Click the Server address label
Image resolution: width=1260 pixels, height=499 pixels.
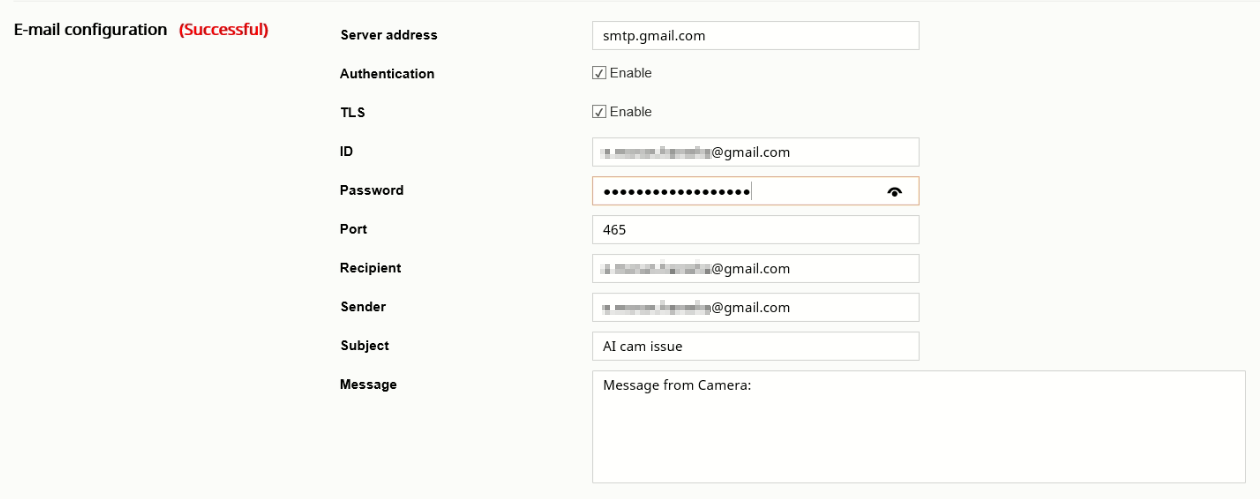389,35
